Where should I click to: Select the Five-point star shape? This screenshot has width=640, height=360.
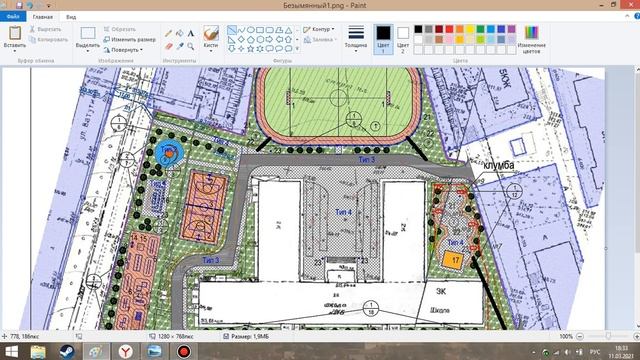(x=251, y=49)
